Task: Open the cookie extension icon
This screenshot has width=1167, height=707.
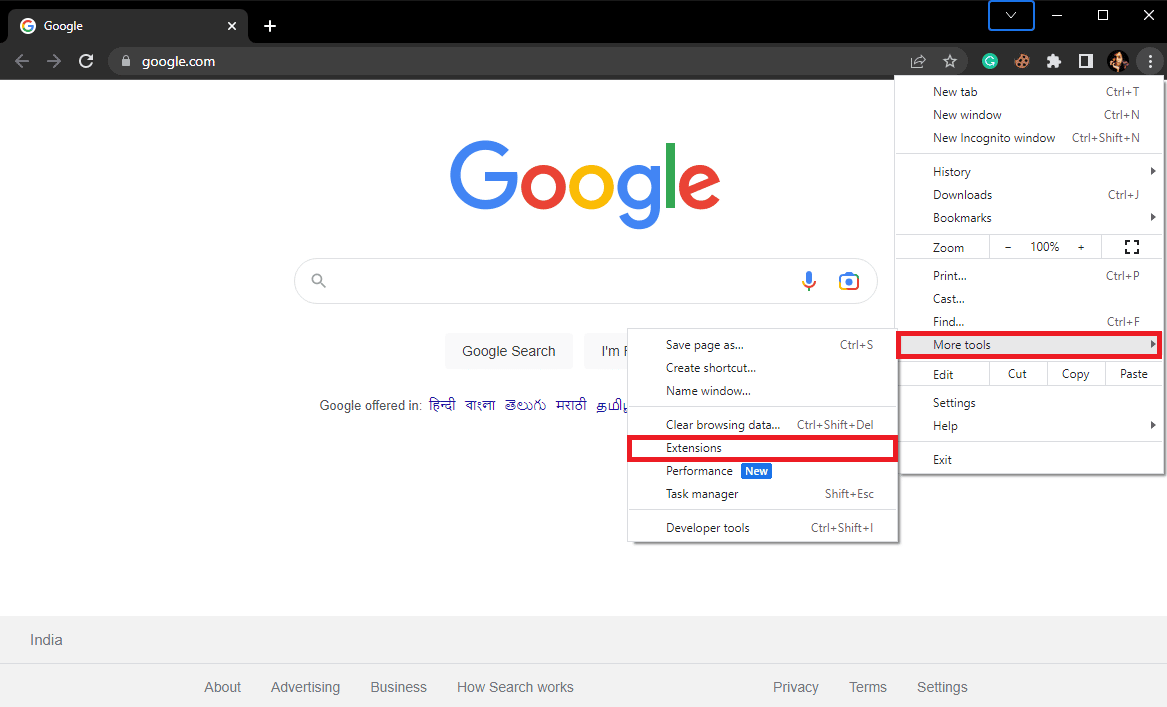Action: click(1022, 61)
